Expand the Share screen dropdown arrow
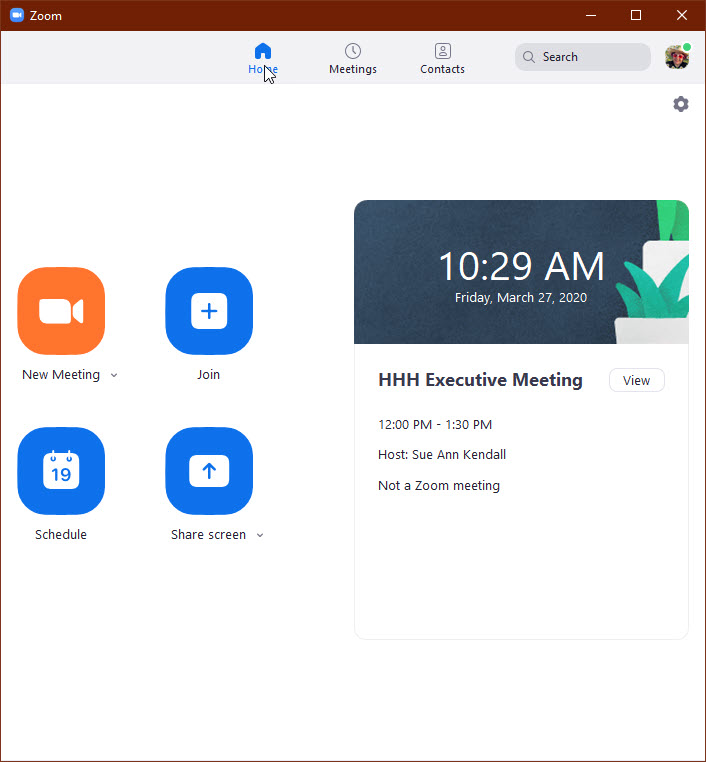 click(260, 536)
